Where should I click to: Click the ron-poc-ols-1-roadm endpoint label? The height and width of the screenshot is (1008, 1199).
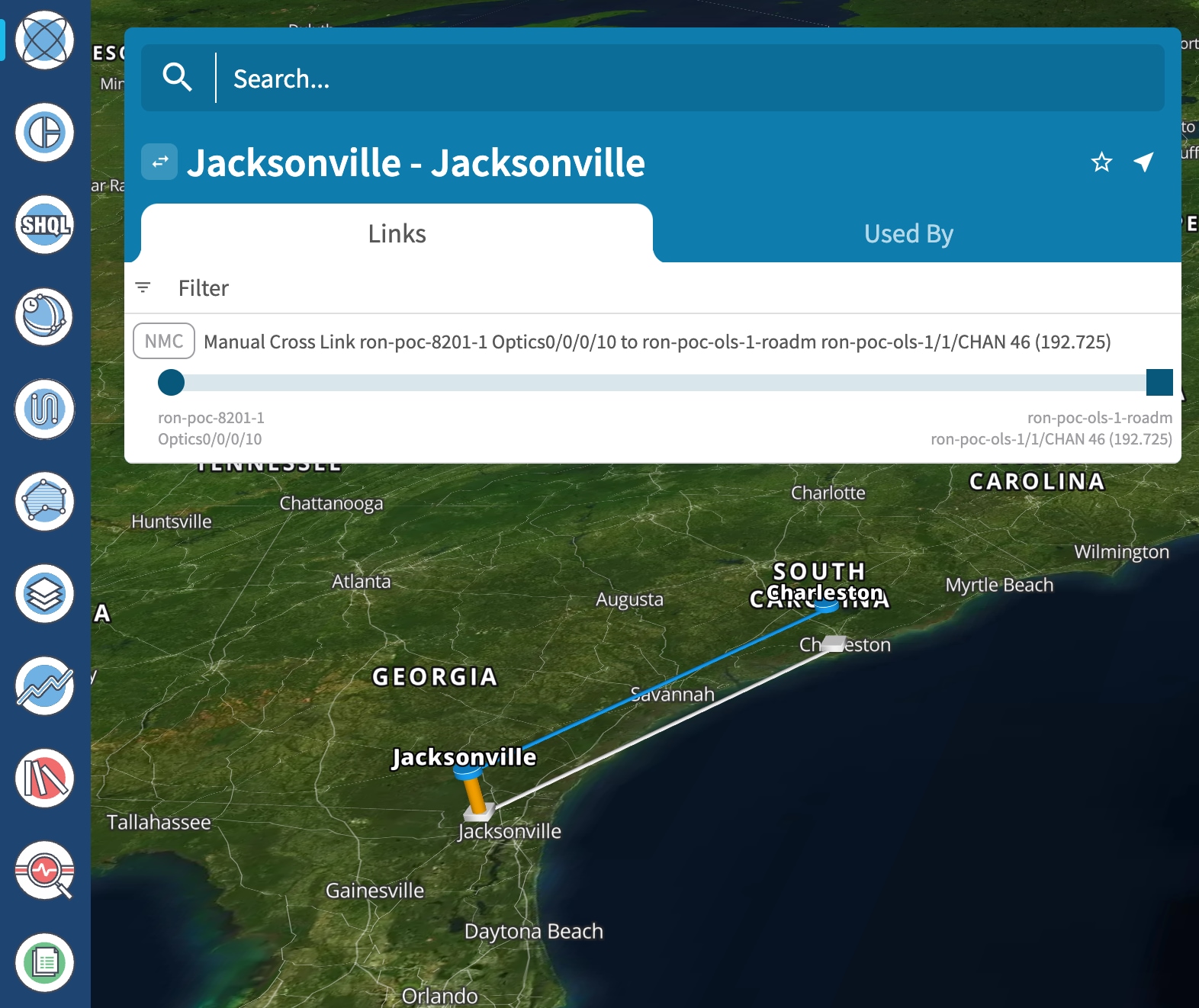coord(1100,418)
